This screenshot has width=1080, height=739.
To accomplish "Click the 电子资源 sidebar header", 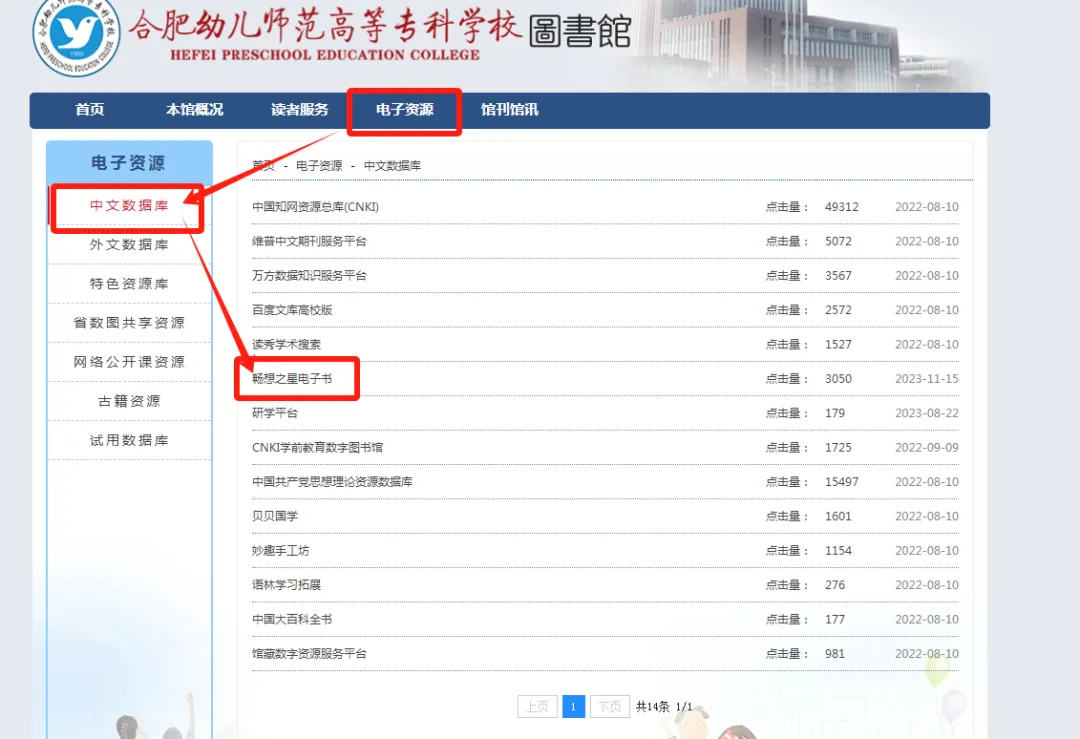I will [x=129, y=163].
